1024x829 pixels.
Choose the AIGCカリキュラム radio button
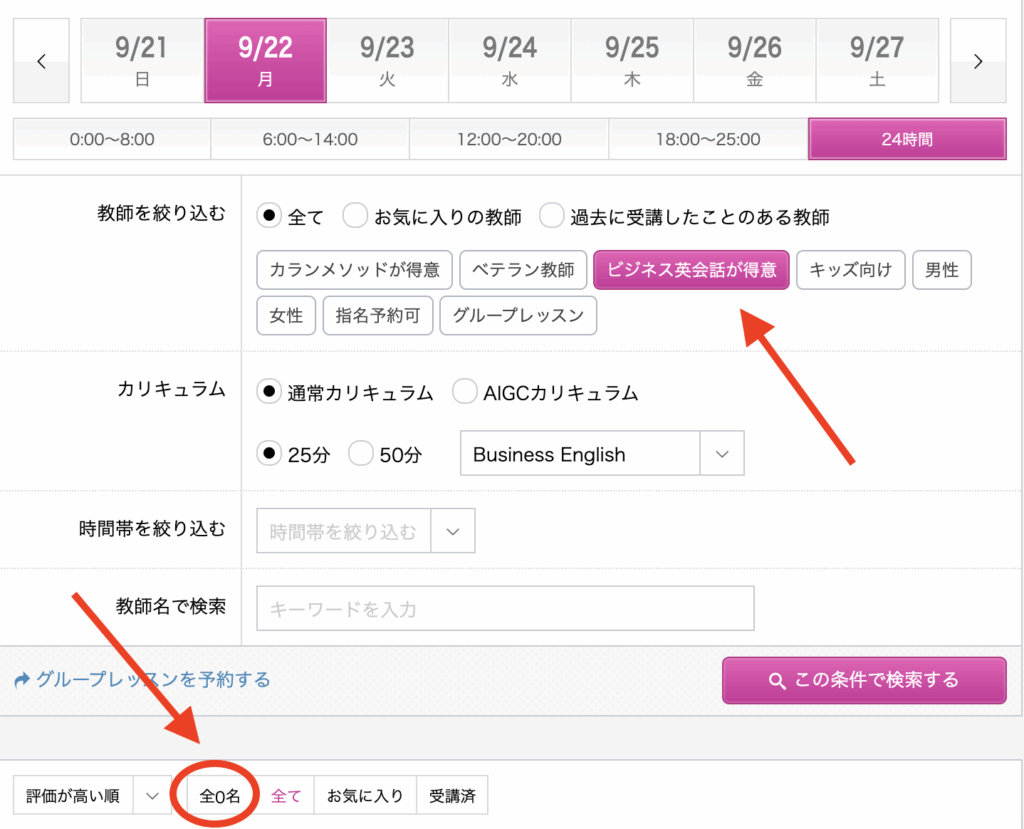pos(465,393)
